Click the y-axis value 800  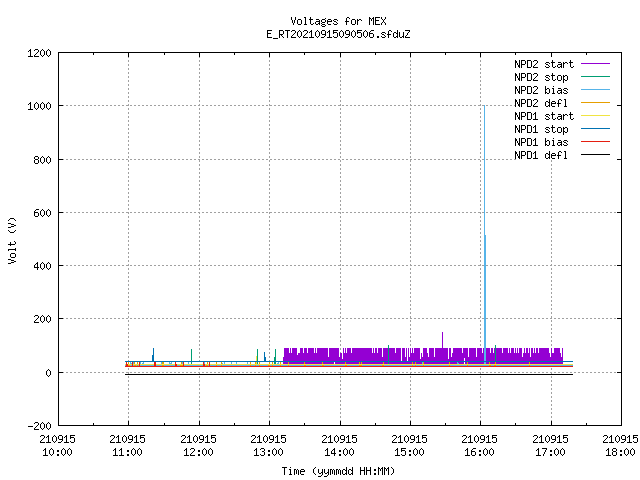[42, 160]
